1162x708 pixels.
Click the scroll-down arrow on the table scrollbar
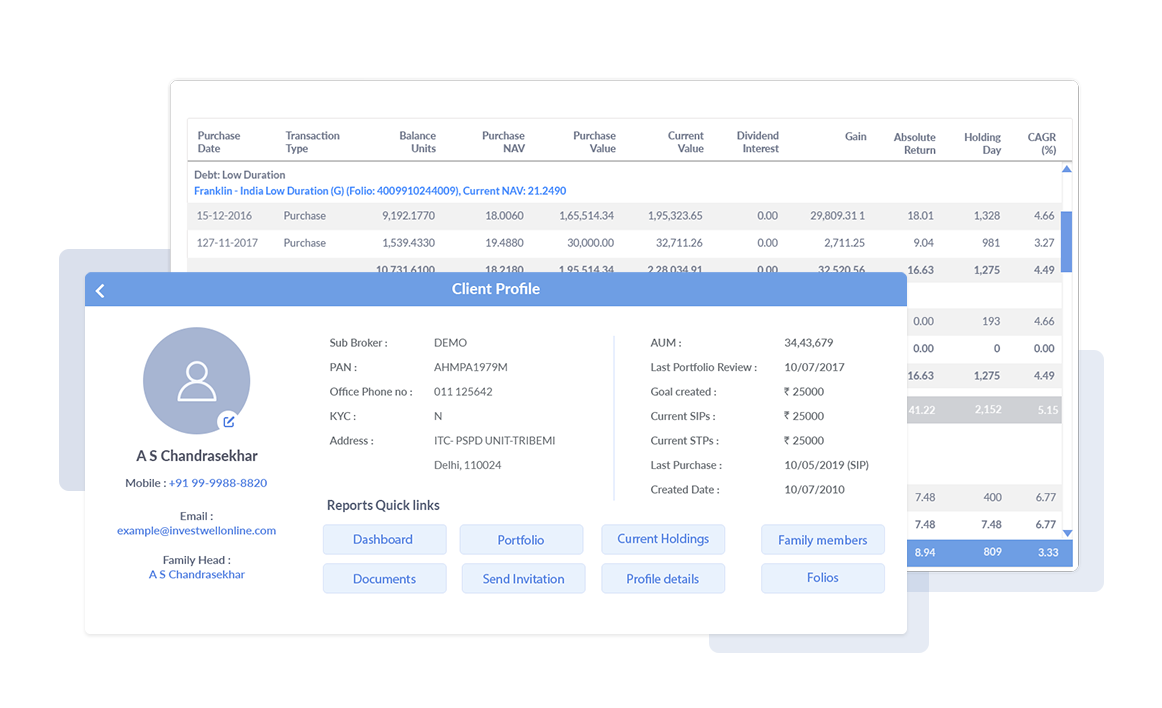[x=1067, y=533]
